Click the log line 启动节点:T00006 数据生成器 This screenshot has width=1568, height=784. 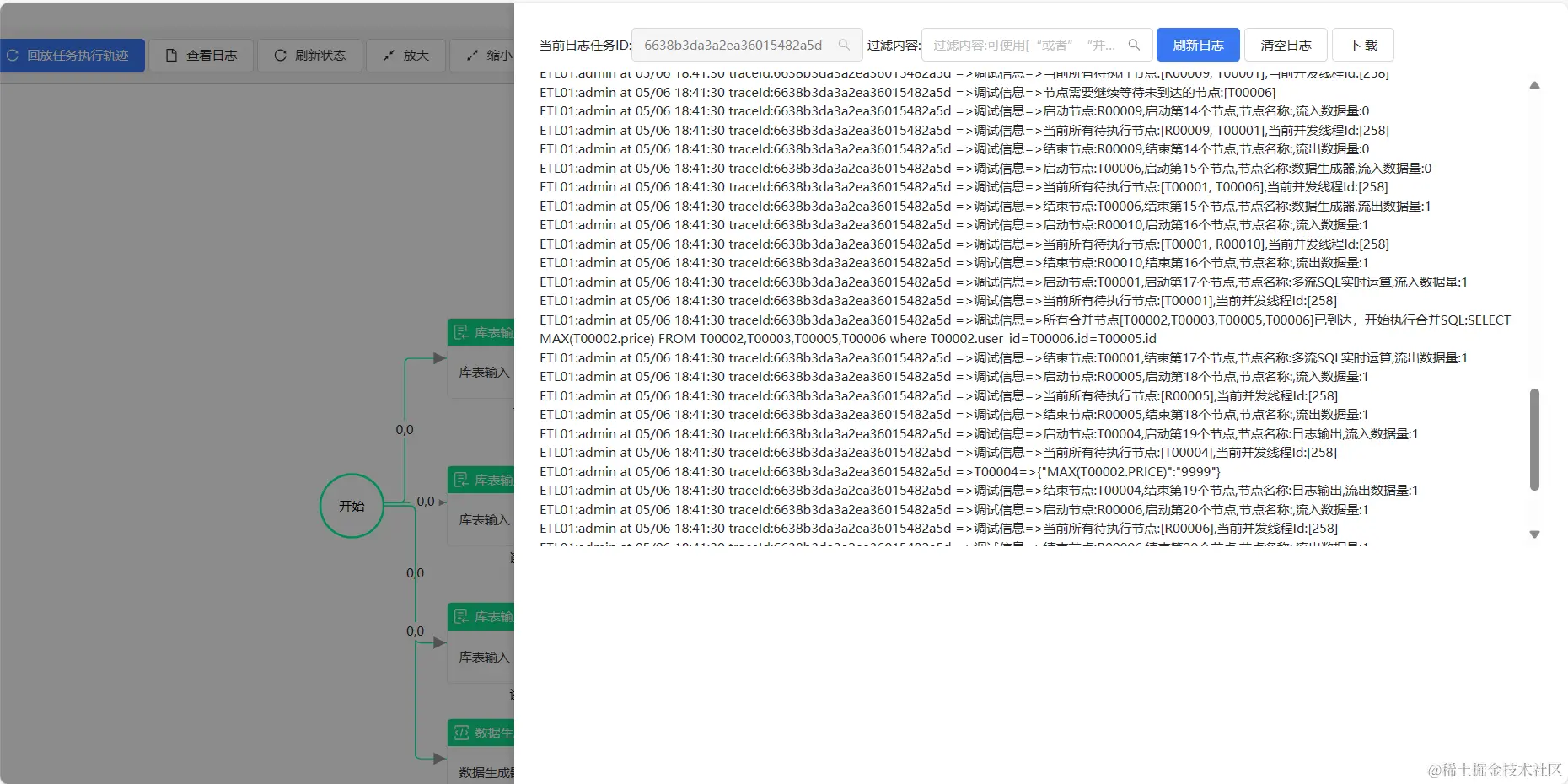(x=985, y=168)
